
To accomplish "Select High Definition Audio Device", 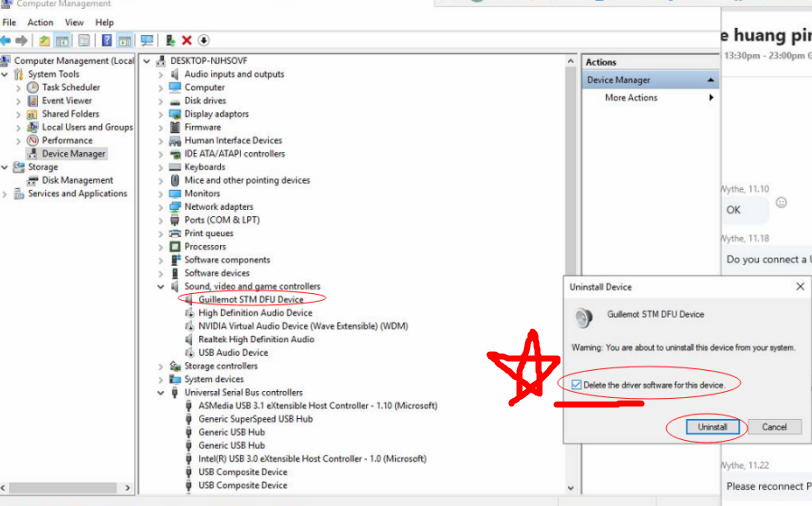I will click(255, 313).
